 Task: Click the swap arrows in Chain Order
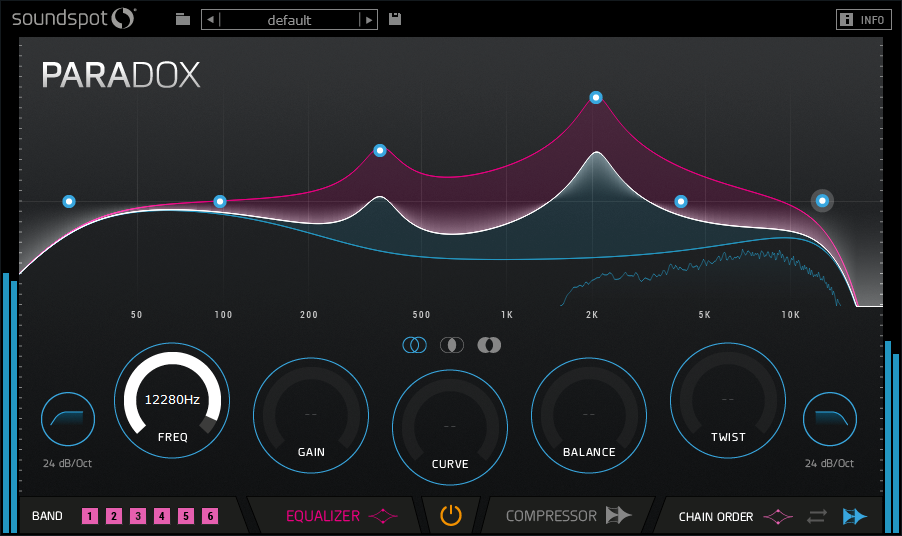click(x=817, y=517)
